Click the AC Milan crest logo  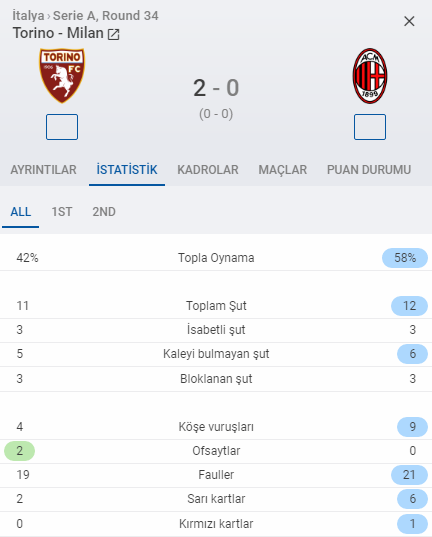(370, 76)
